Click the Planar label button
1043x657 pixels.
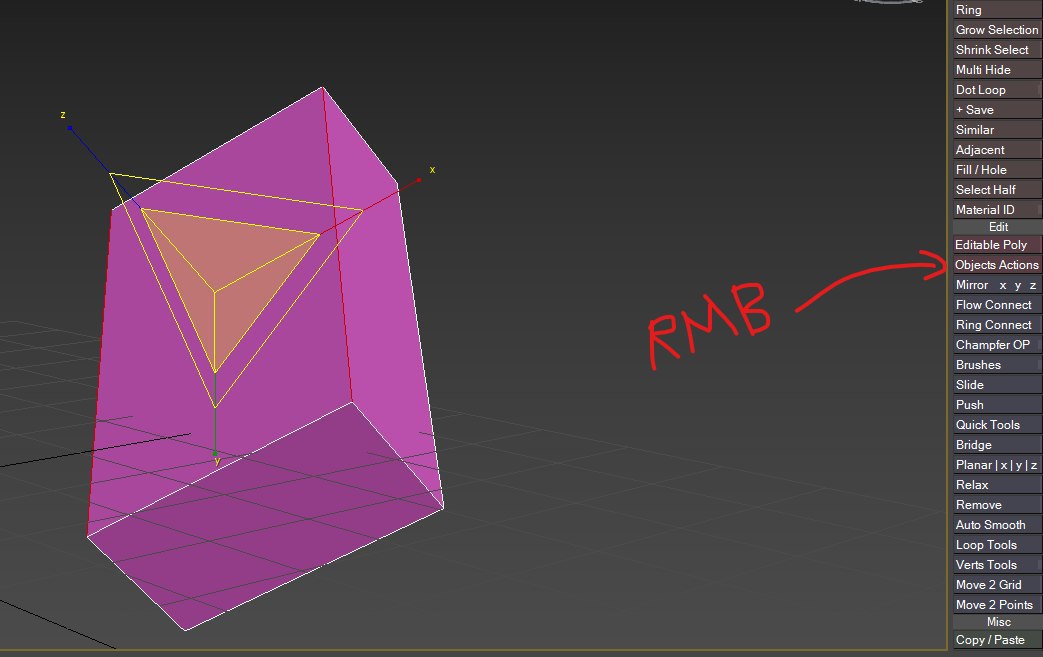click(x=974, y=465)
